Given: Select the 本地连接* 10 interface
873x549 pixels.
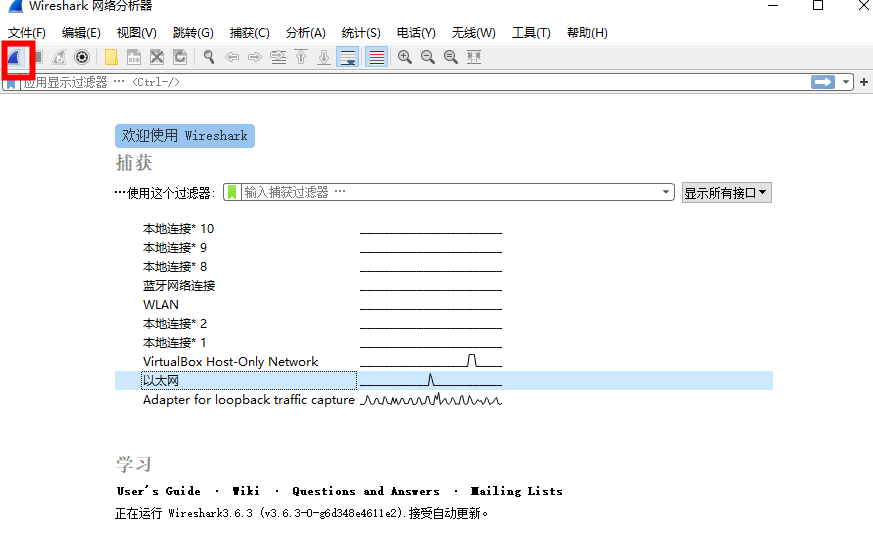Looking at the screenshot, I should [178, 229].
